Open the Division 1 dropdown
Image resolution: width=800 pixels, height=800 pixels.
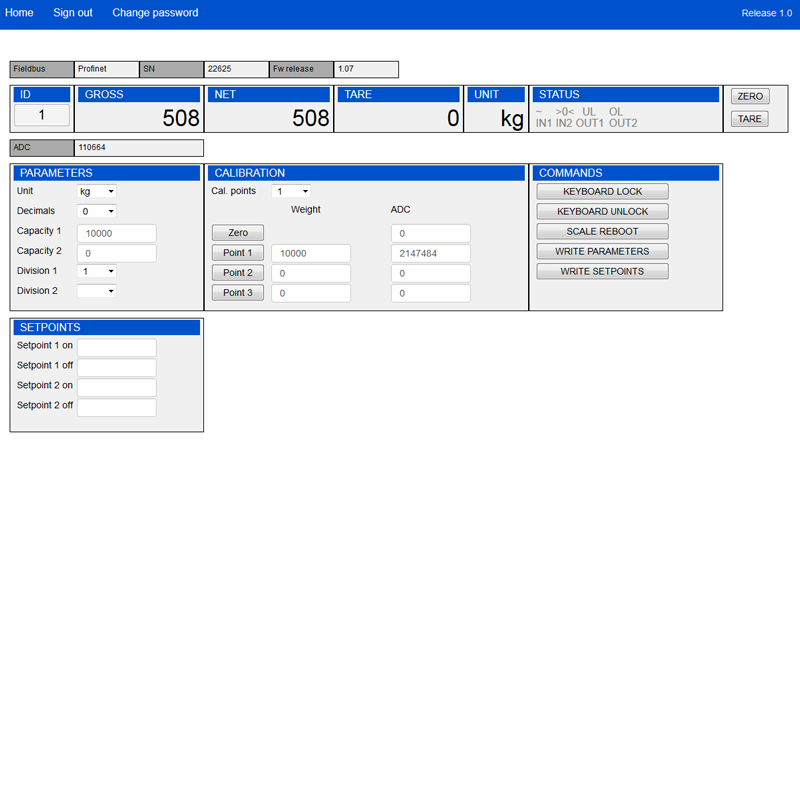pyautogui.click(x=97, y=271)
